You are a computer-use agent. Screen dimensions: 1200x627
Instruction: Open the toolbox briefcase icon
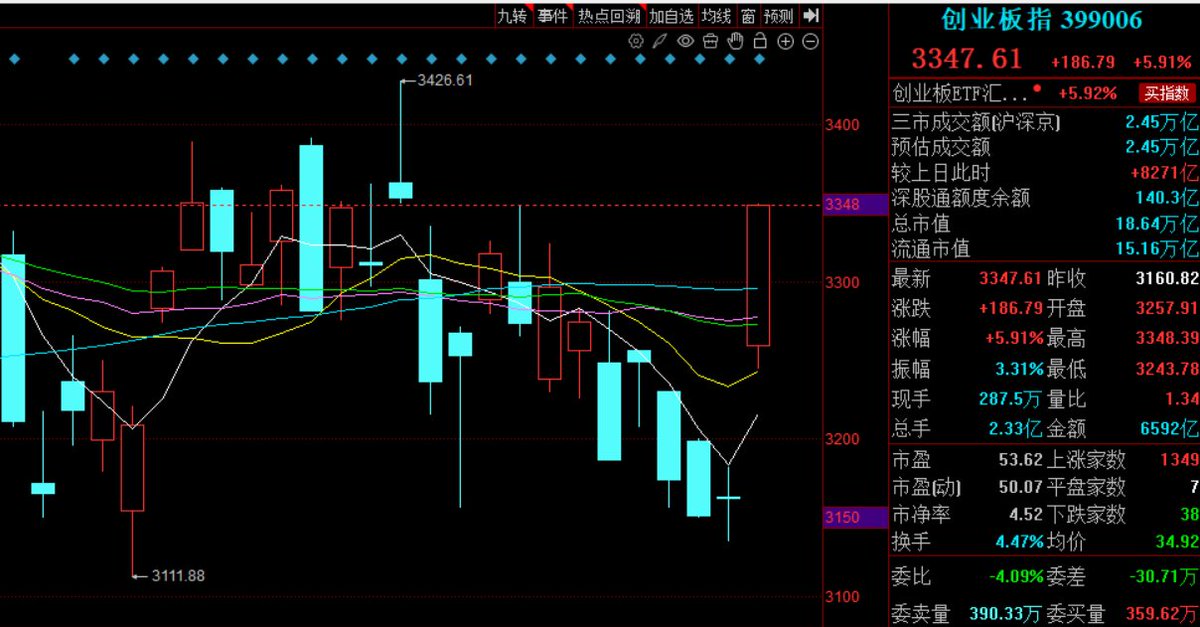point(710,41)
